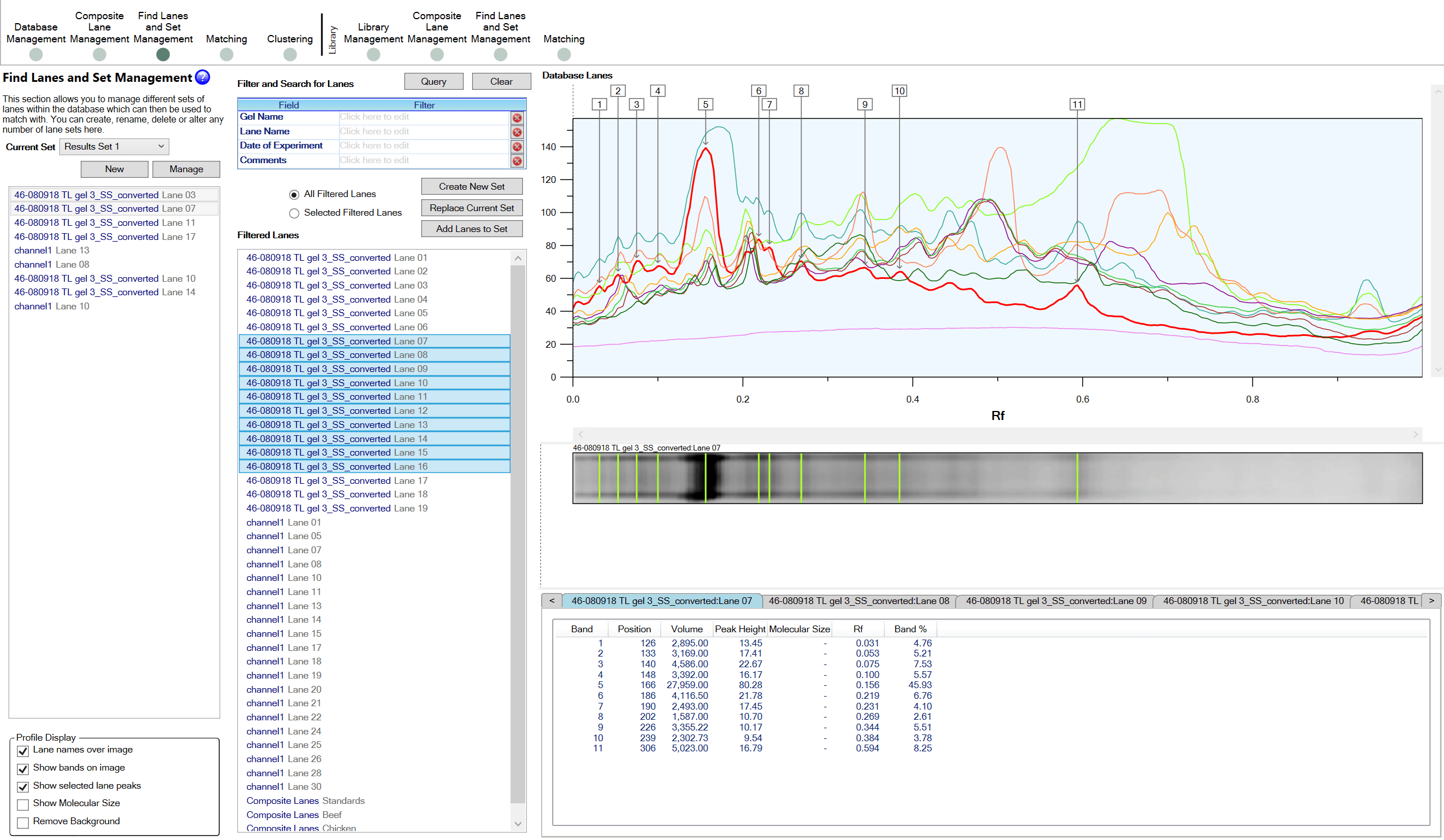Viewport: 1444px width, 840px height.
Task: Select the active Find Lanes step circle
Action: [x=163, y=54]
